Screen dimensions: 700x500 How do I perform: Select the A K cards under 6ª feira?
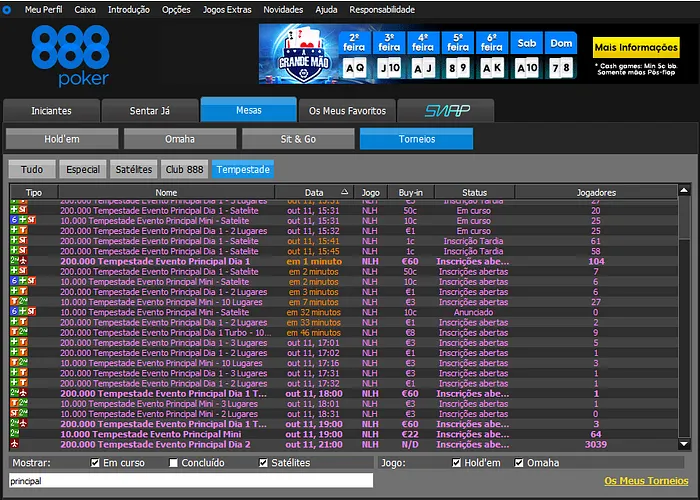(492, 68)
